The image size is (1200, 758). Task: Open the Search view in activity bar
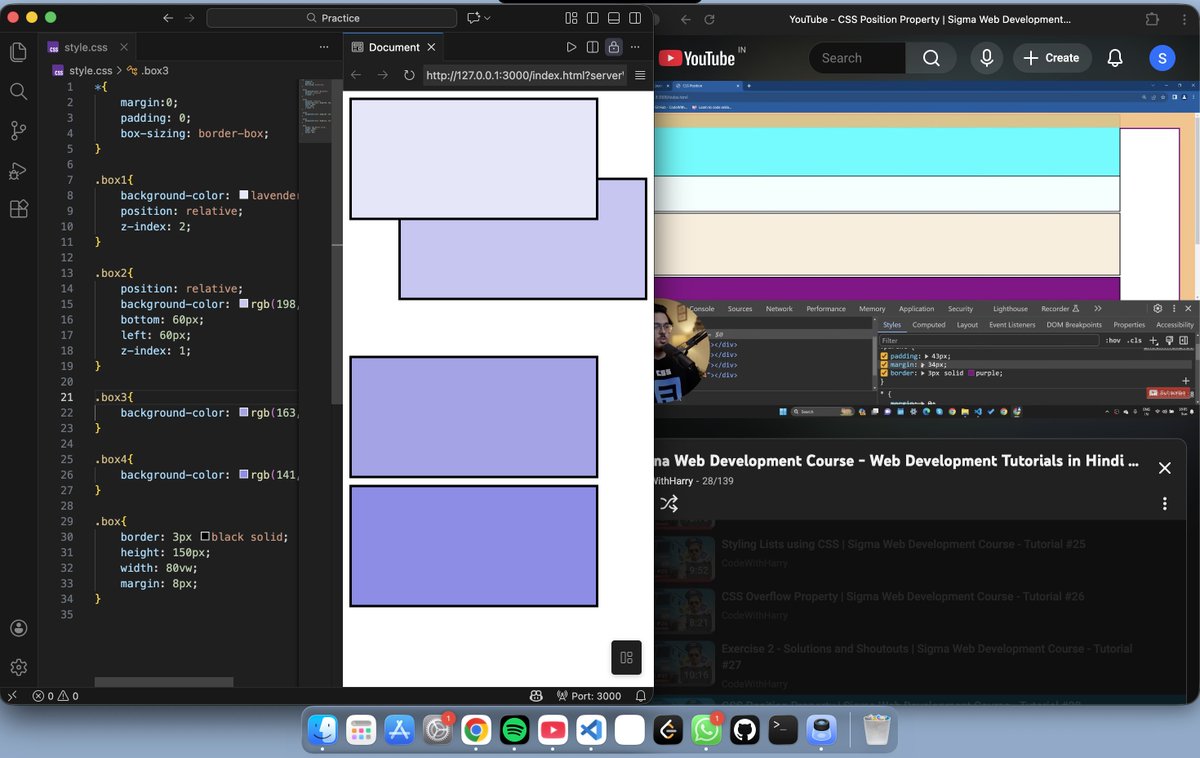(18, 91)
